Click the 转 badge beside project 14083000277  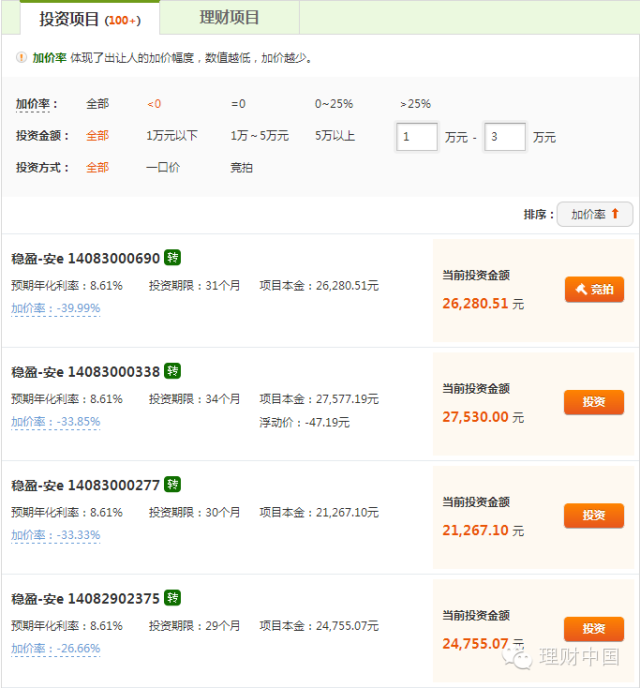[173, 484]
